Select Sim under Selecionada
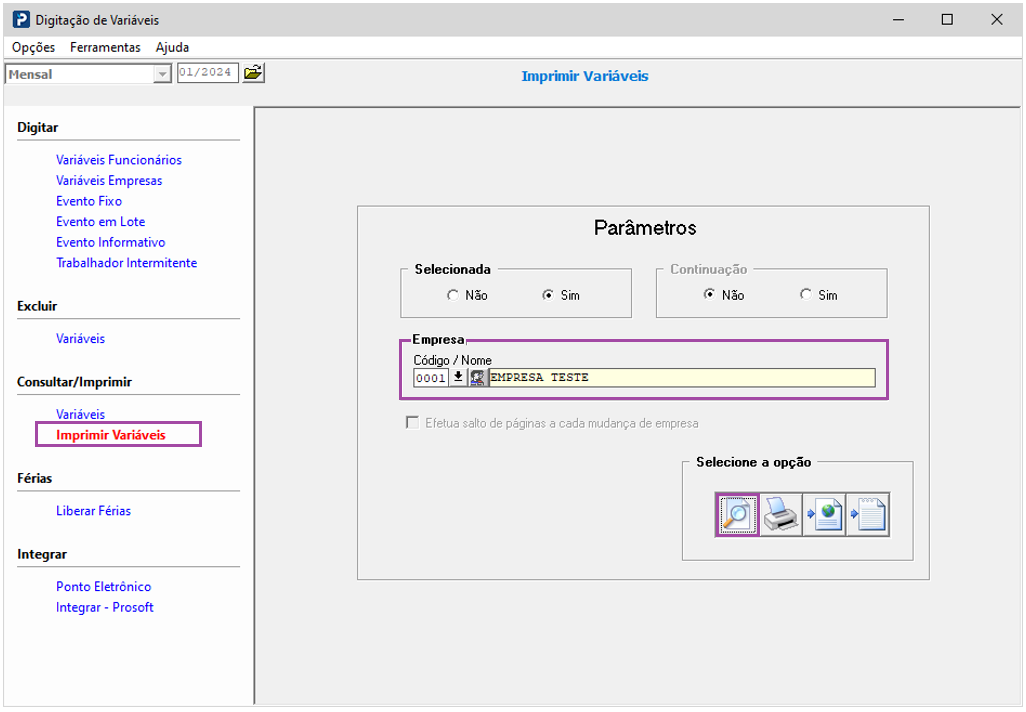 561,295
